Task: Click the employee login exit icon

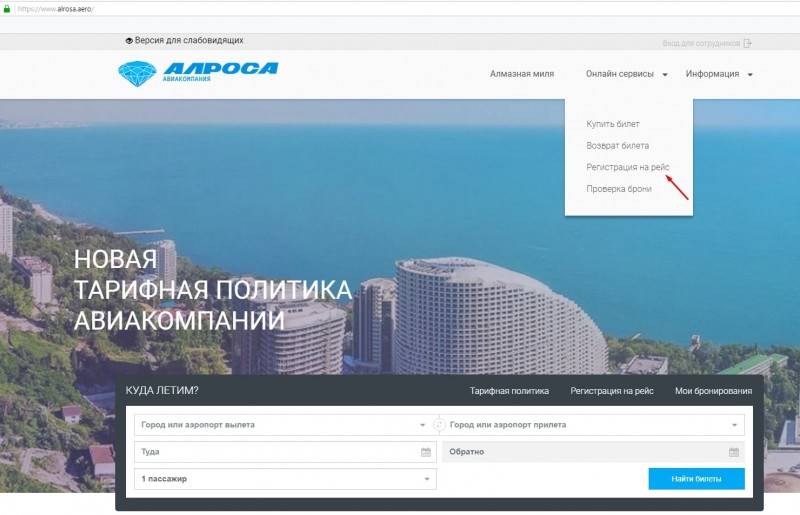Action: pyautogui.click(x=747, y=43)
